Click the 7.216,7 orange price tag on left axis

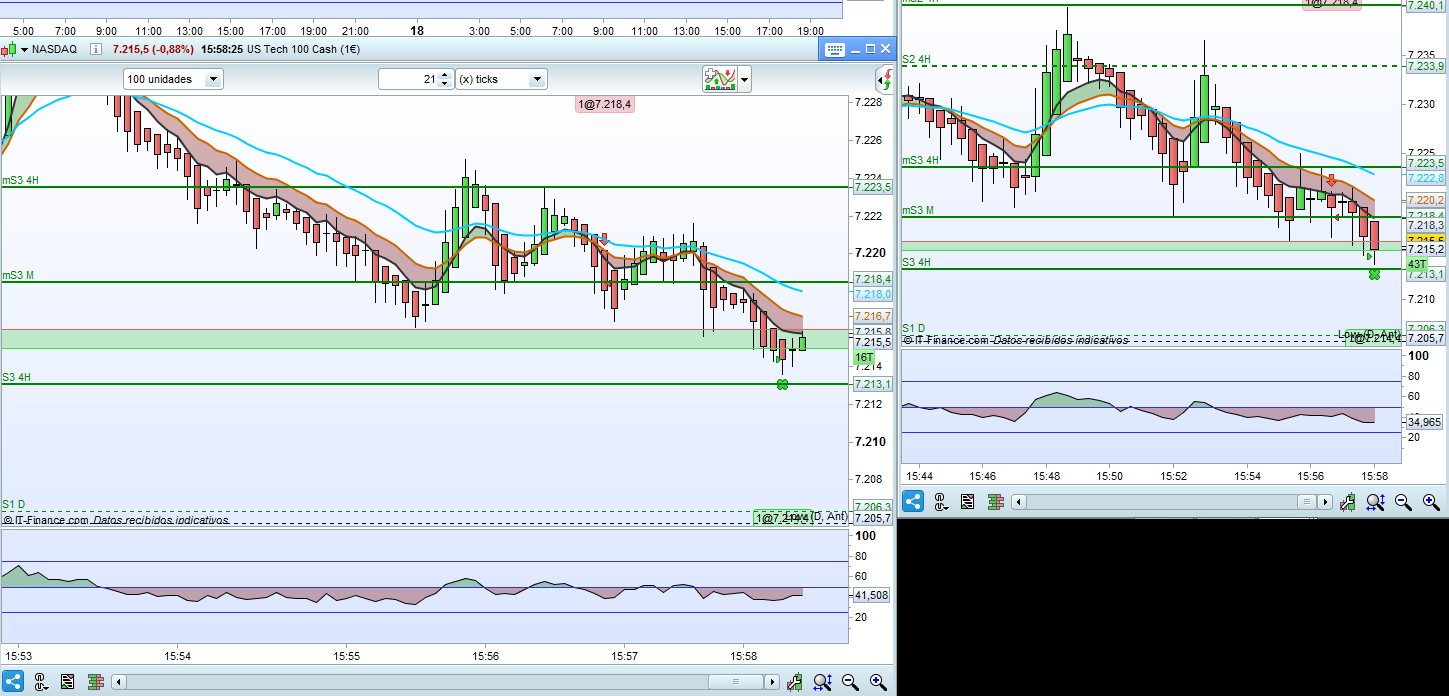tap(872, 316)
